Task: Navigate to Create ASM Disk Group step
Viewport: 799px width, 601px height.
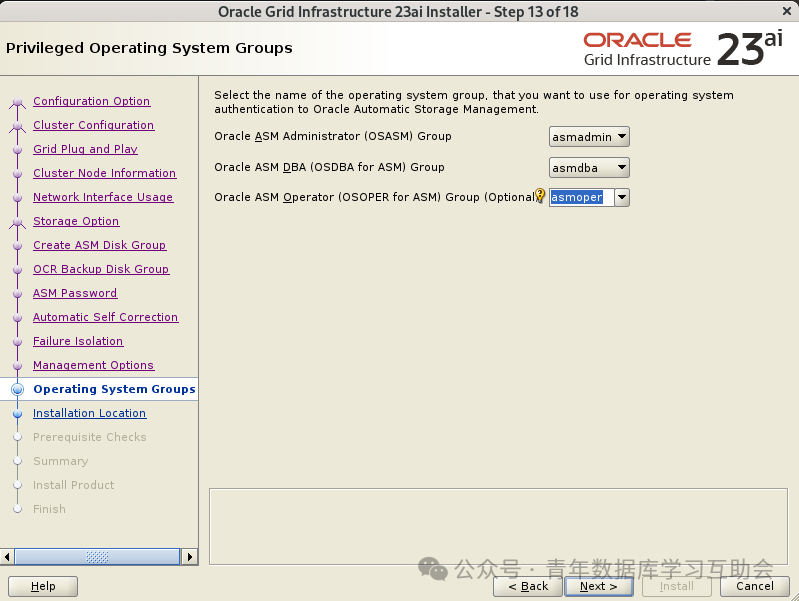Action: (99, 245)
